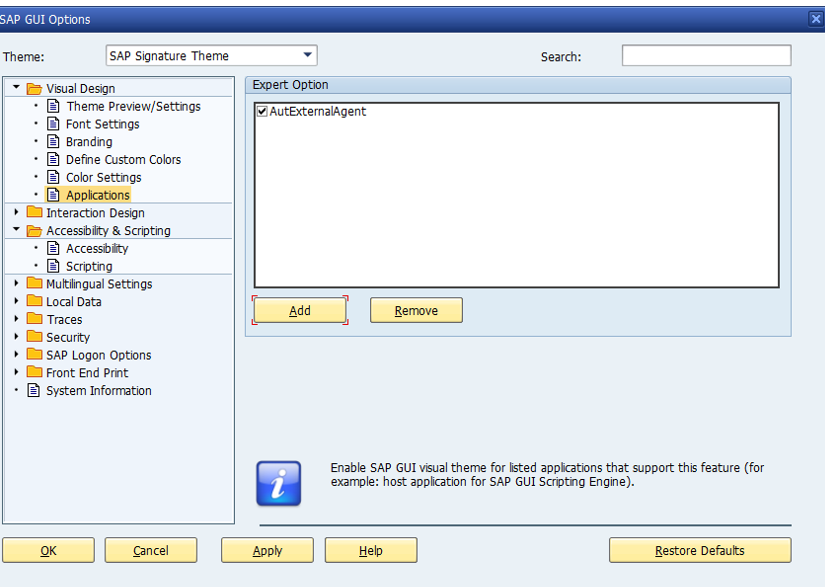Uncheck the AutExternalAgent checkbox
Image resolution: width=825 pixels, height=587 pixels.
pos(262,112)
